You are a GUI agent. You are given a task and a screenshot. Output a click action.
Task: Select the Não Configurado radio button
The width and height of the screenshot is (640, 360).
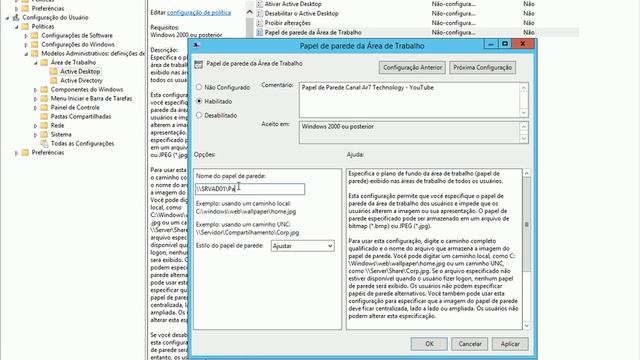pyautogui.click(x=199, y=87)
